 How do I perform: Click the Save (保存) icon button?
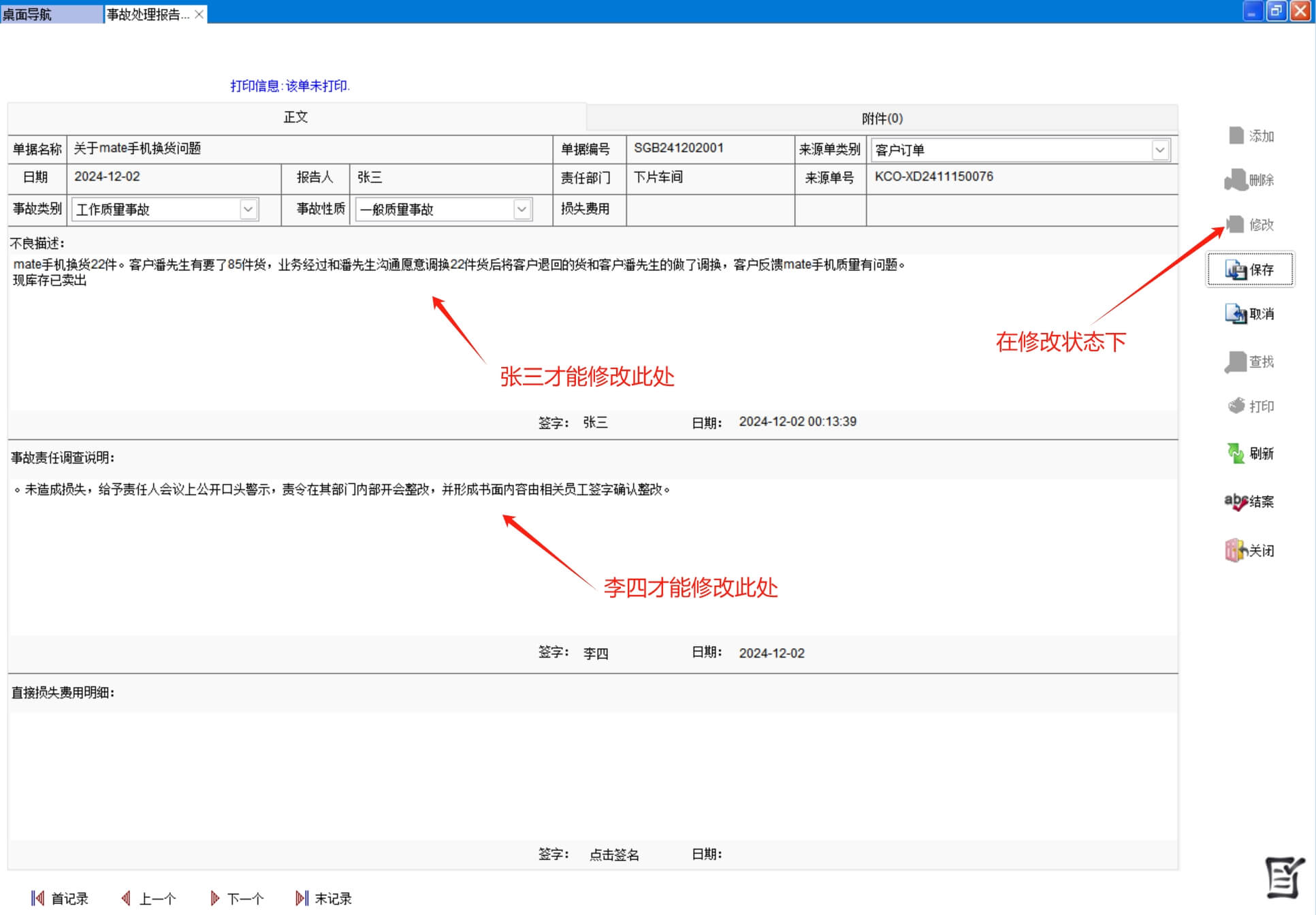1236,270
